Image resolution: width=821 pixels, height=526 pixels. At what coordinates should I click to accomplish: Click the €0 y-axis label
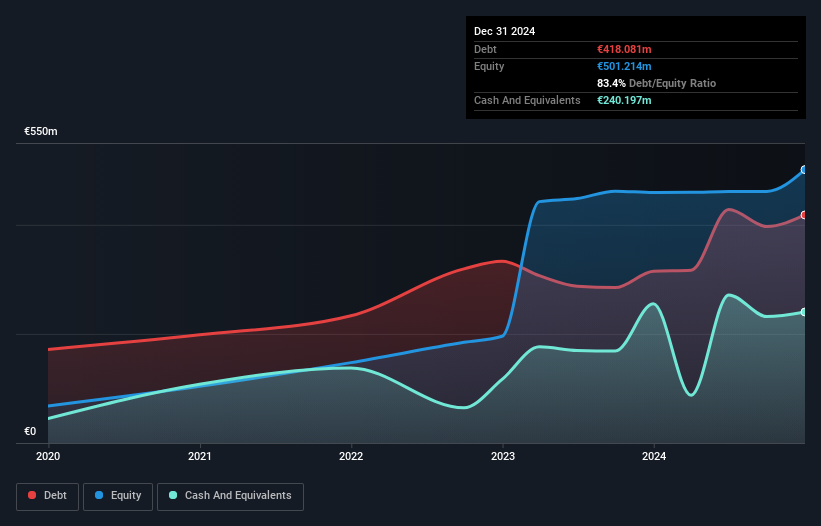[x=30, y=431]
